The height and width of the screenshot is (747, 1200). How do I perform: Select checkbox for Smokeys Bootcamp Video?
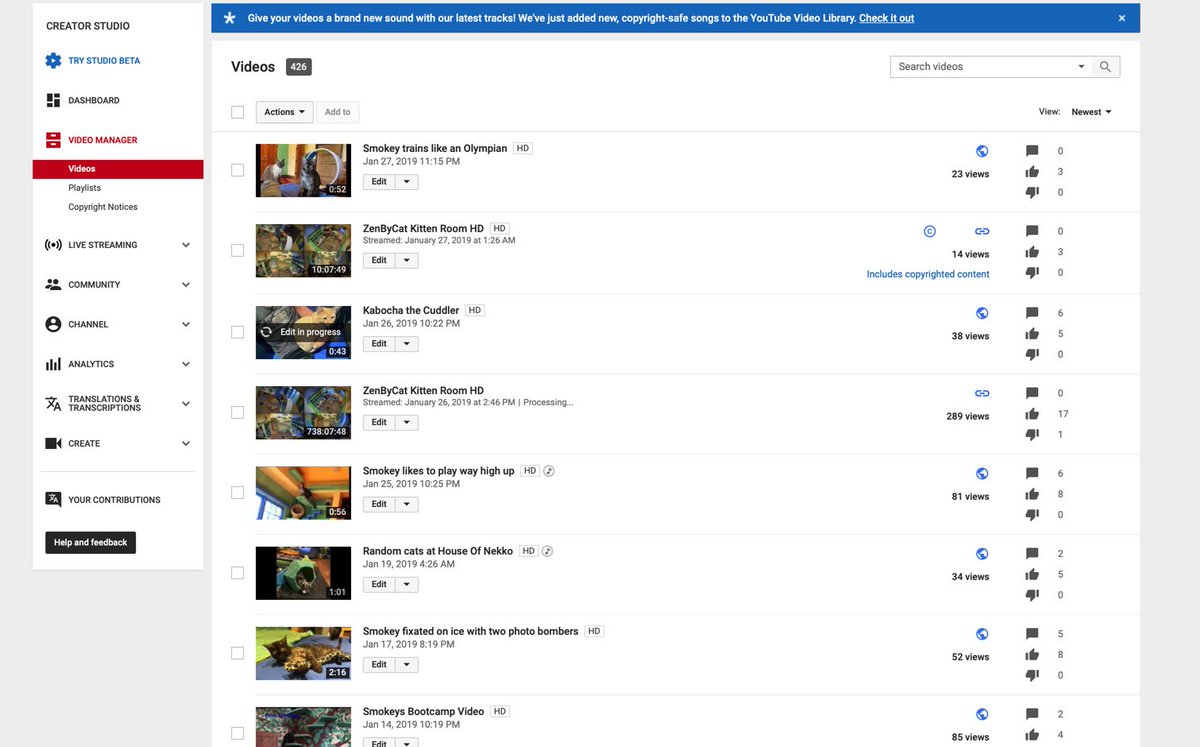point(237,733)
